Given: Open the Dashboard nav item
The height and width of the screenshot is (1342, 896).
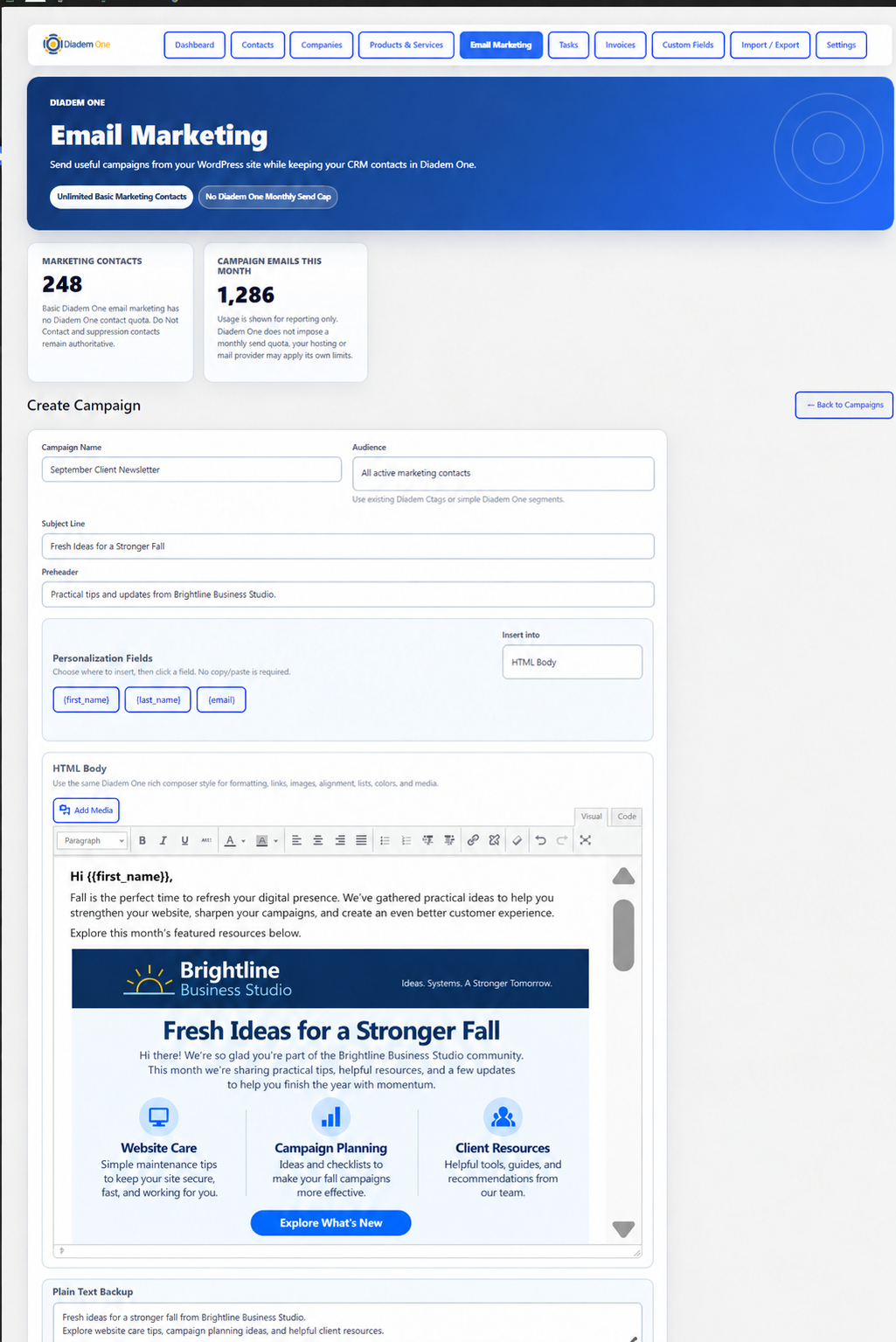Looking at the screenshot, I should point(194,45).
